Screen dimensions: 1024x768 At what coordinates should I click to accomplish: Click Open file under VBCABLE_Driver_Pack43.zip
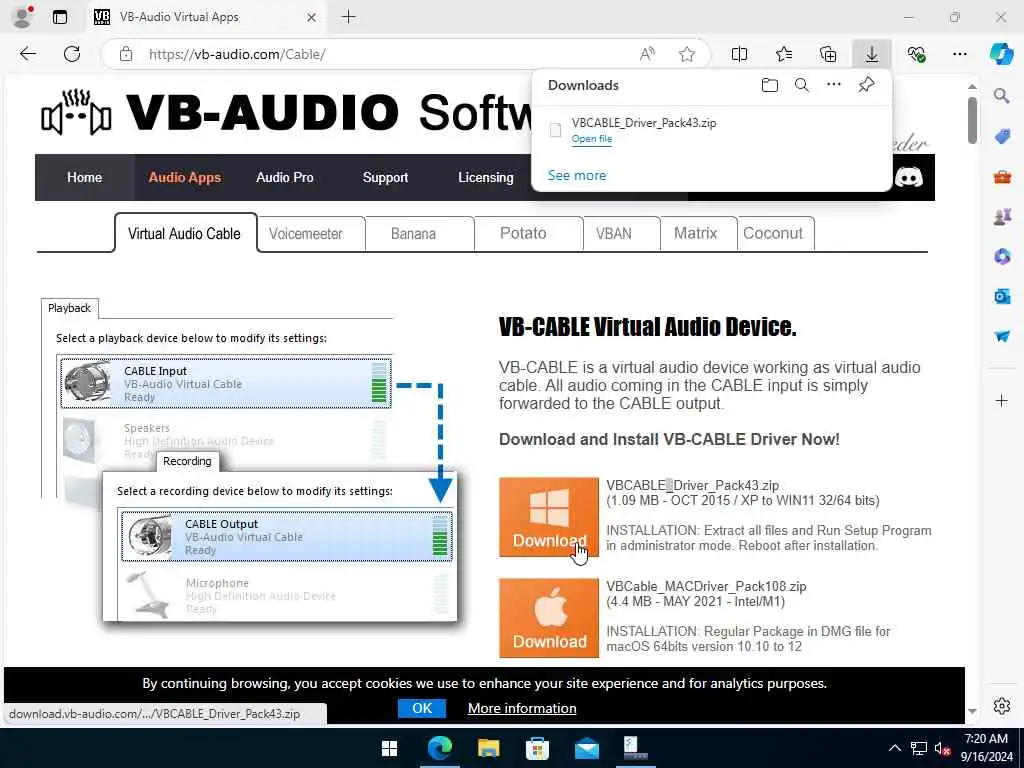pos(592,138)
